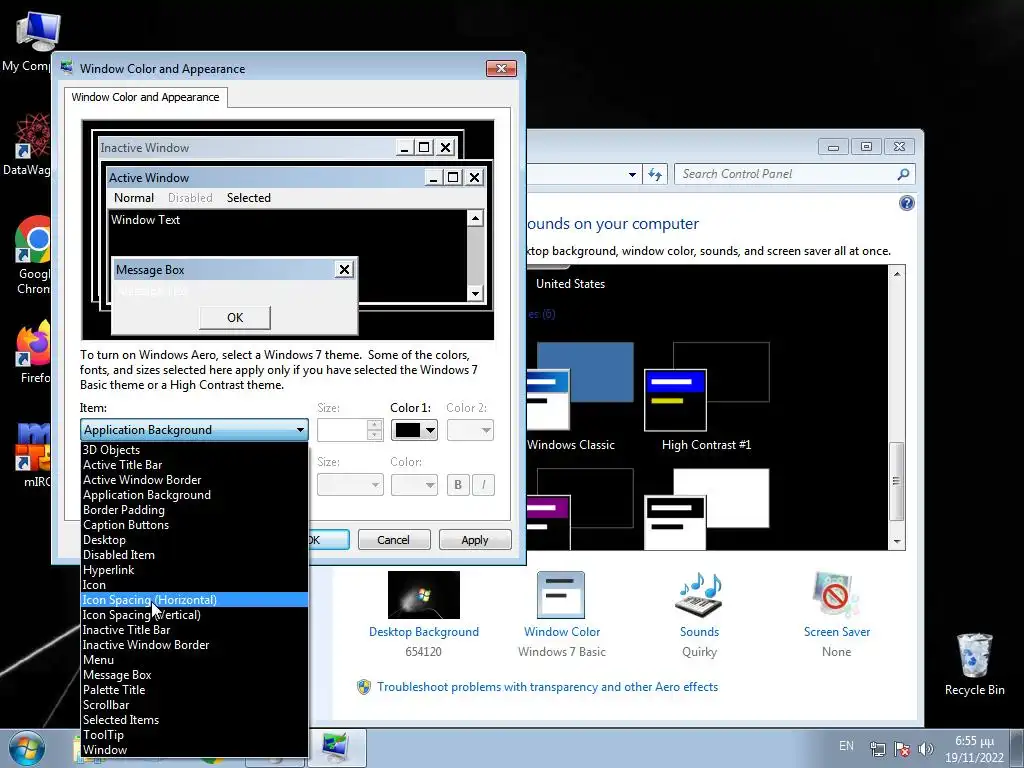Choose Hyperlink in the item list
This screenshot has height=768, width=1024.
[x=195, y=569]
